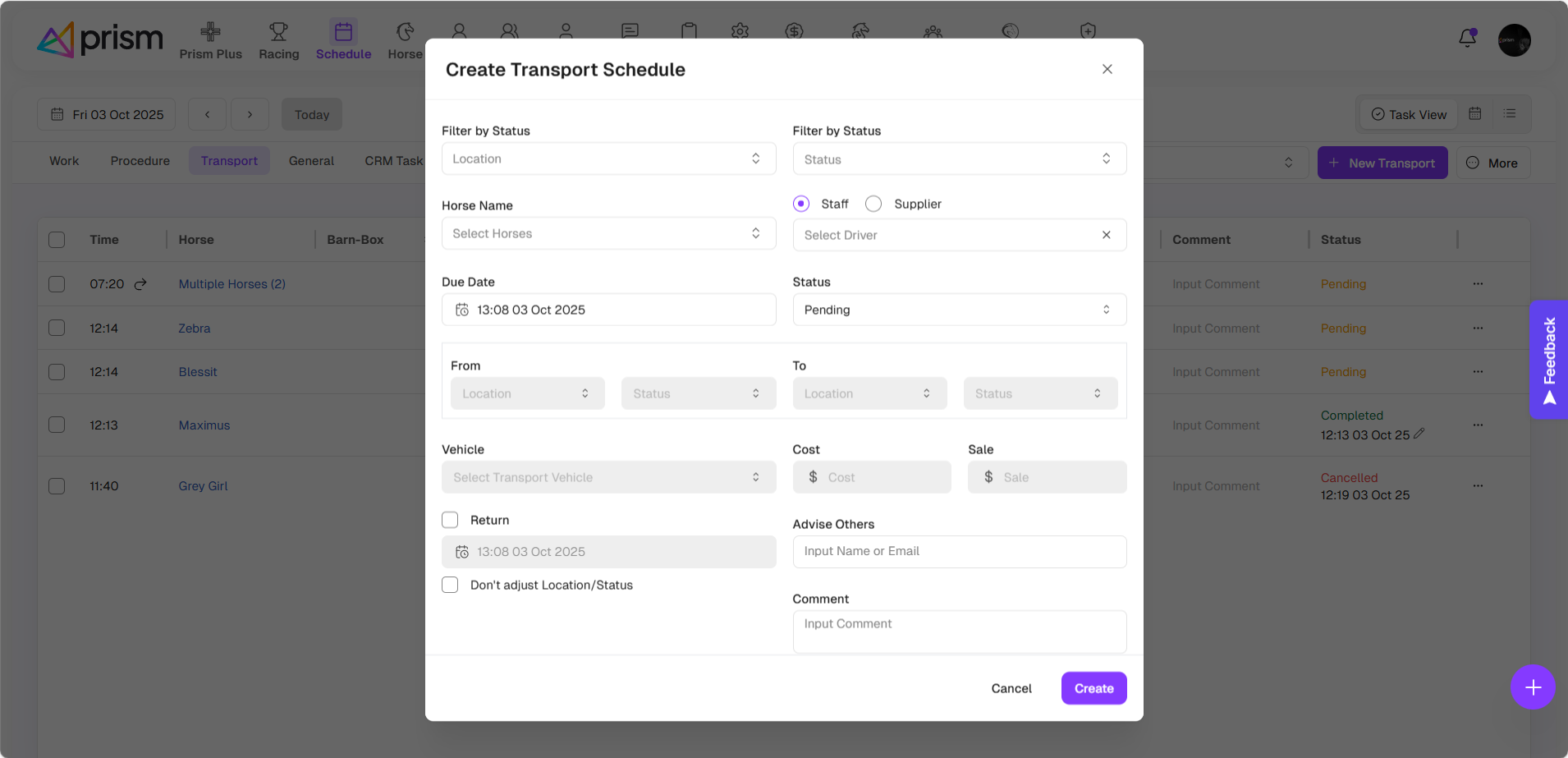Click the Advise Others input field

point(959,552)
